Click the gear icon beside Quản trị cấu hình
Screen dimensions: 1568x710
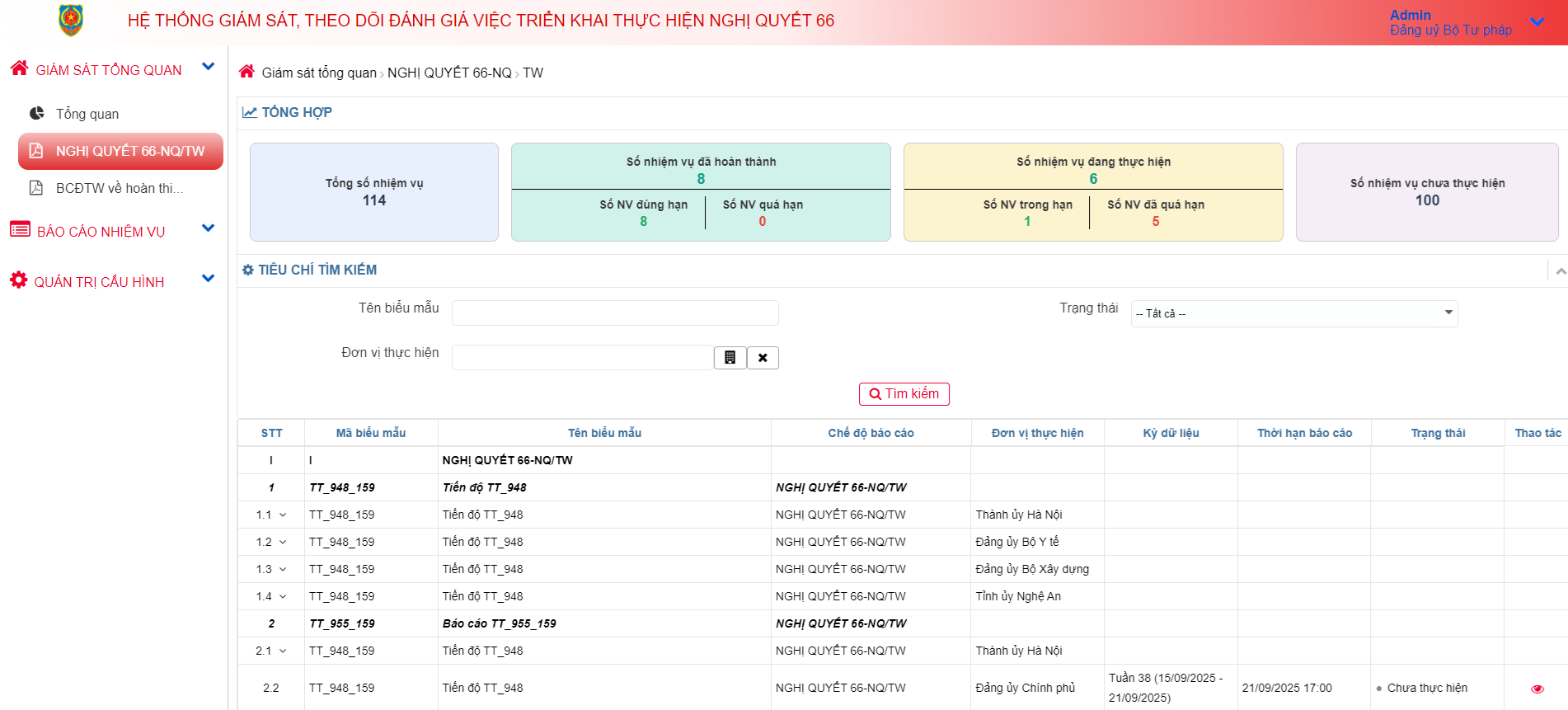18,280
